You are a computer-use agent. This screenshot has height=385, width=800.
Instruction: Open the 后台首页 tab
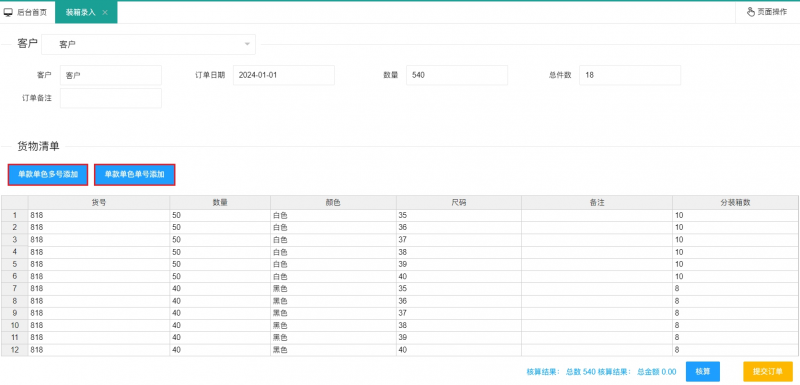coord(28,12)
